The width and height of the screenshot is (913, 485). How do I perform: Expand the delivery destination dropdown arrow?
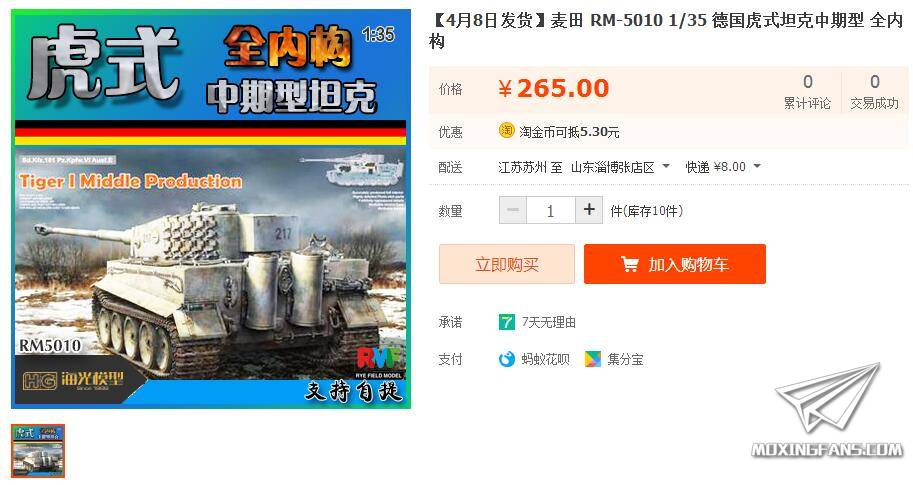tap(666, 166)
